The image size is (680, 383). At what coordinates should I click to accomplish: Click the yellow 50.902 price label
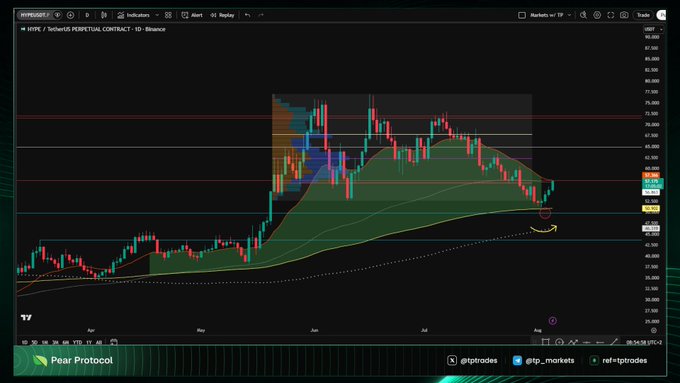pos(651,208)
